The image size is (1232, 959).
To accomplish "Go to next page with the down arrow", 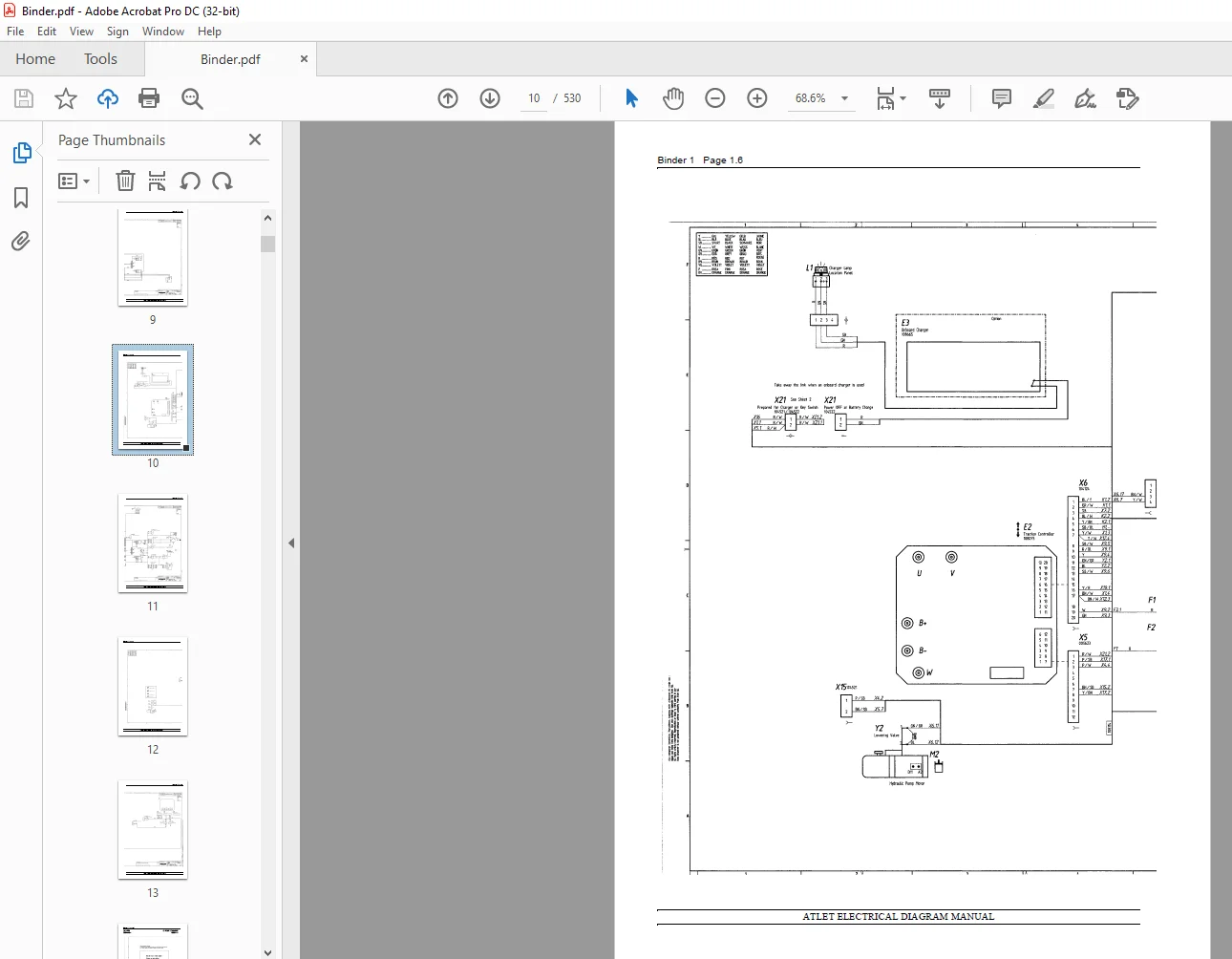I will tap(490, 98).
